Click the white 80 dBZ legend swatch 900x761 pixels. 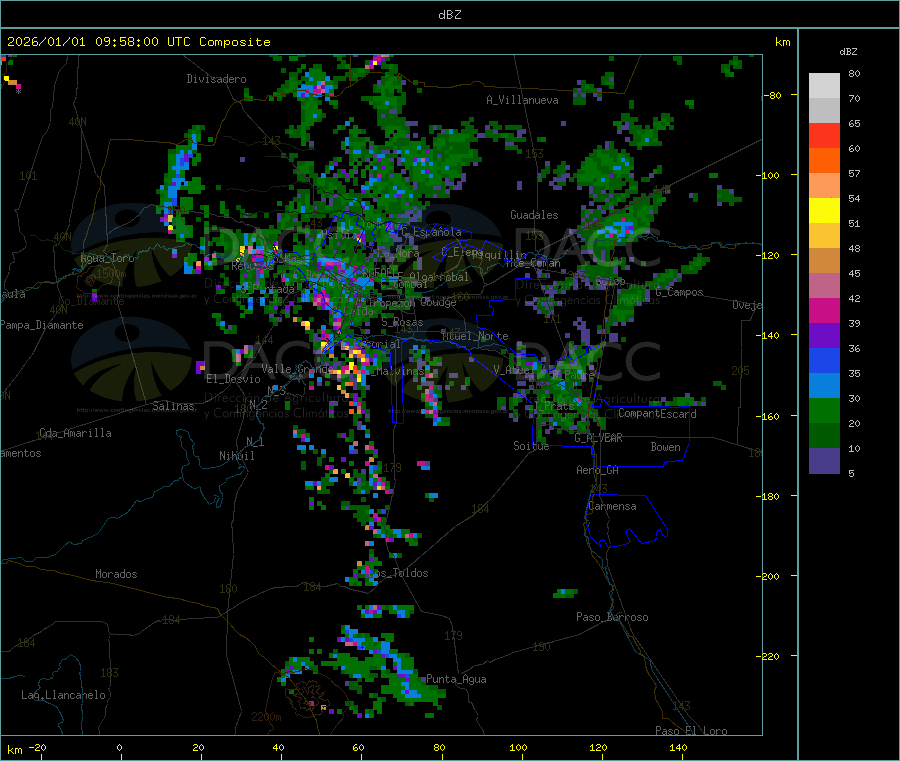824,86
